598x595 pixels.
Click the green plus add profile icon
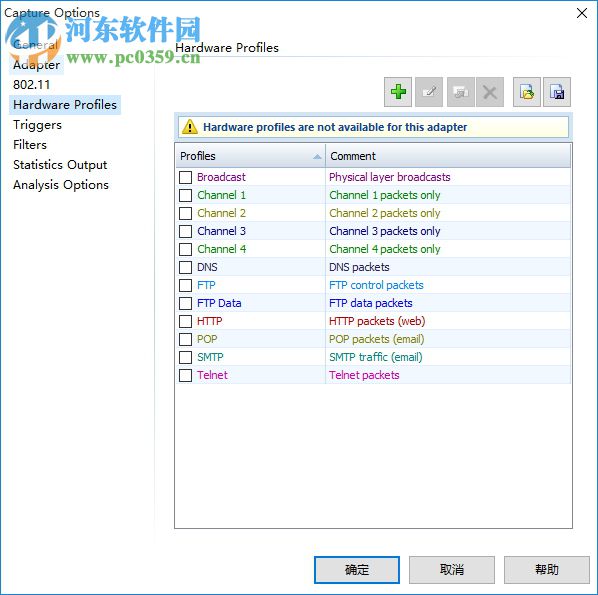(398, 92)
